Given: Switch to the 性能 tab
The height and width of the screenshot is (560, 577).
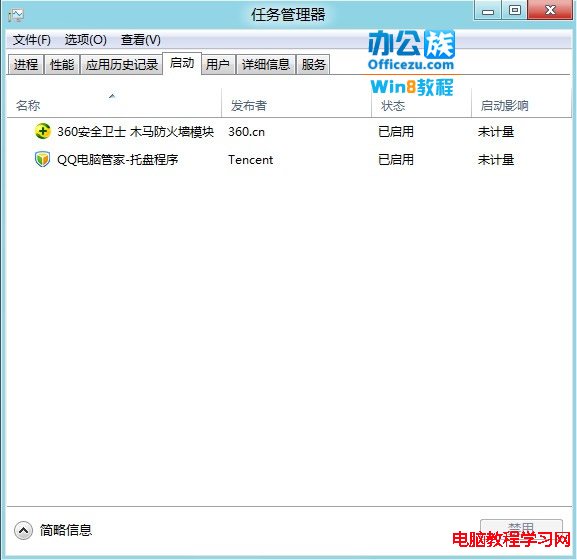Looking at the screenshot, I should coord(62,65).
